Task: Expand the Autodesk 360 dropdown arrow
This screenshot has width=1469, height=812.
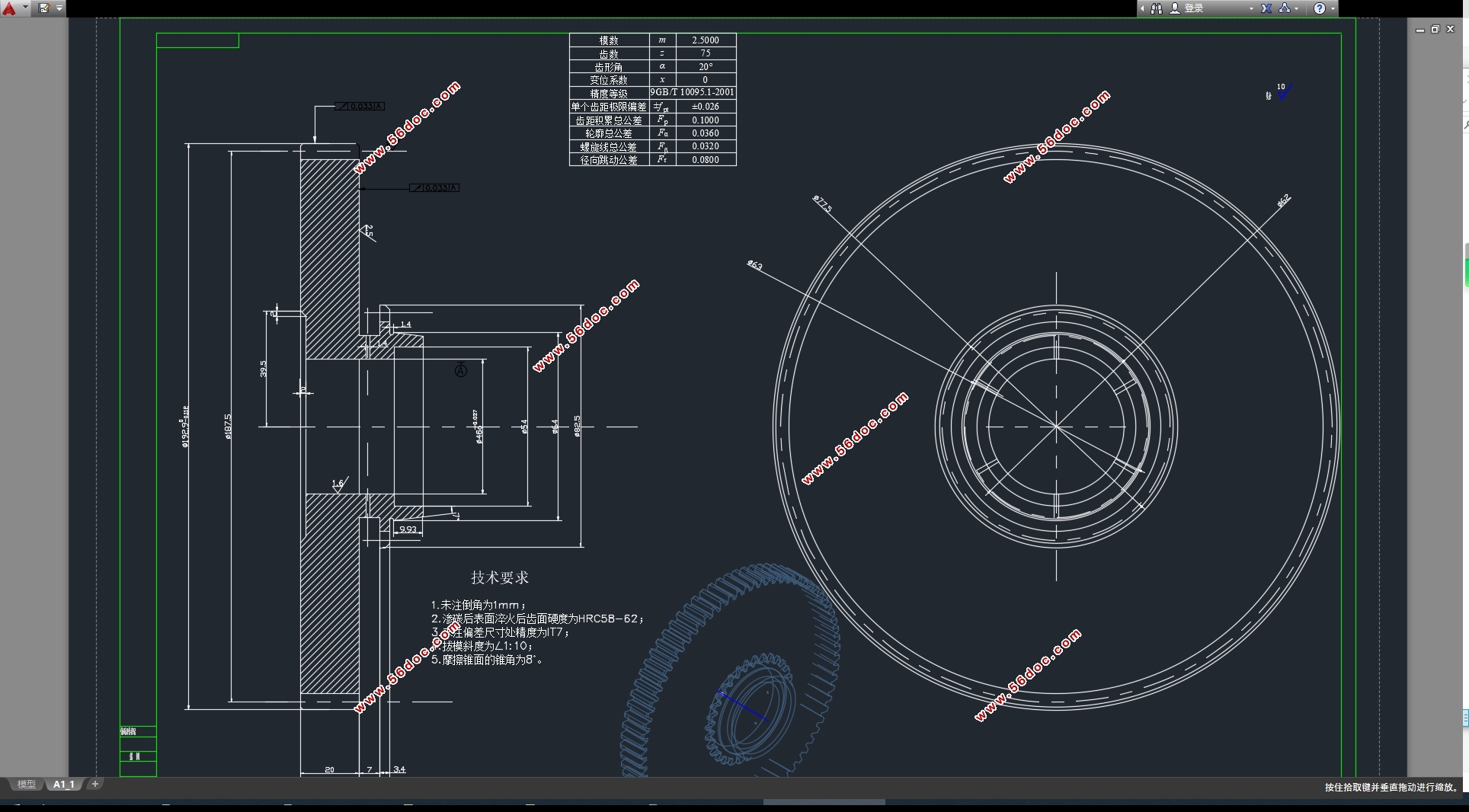Action: [1297, 8]
